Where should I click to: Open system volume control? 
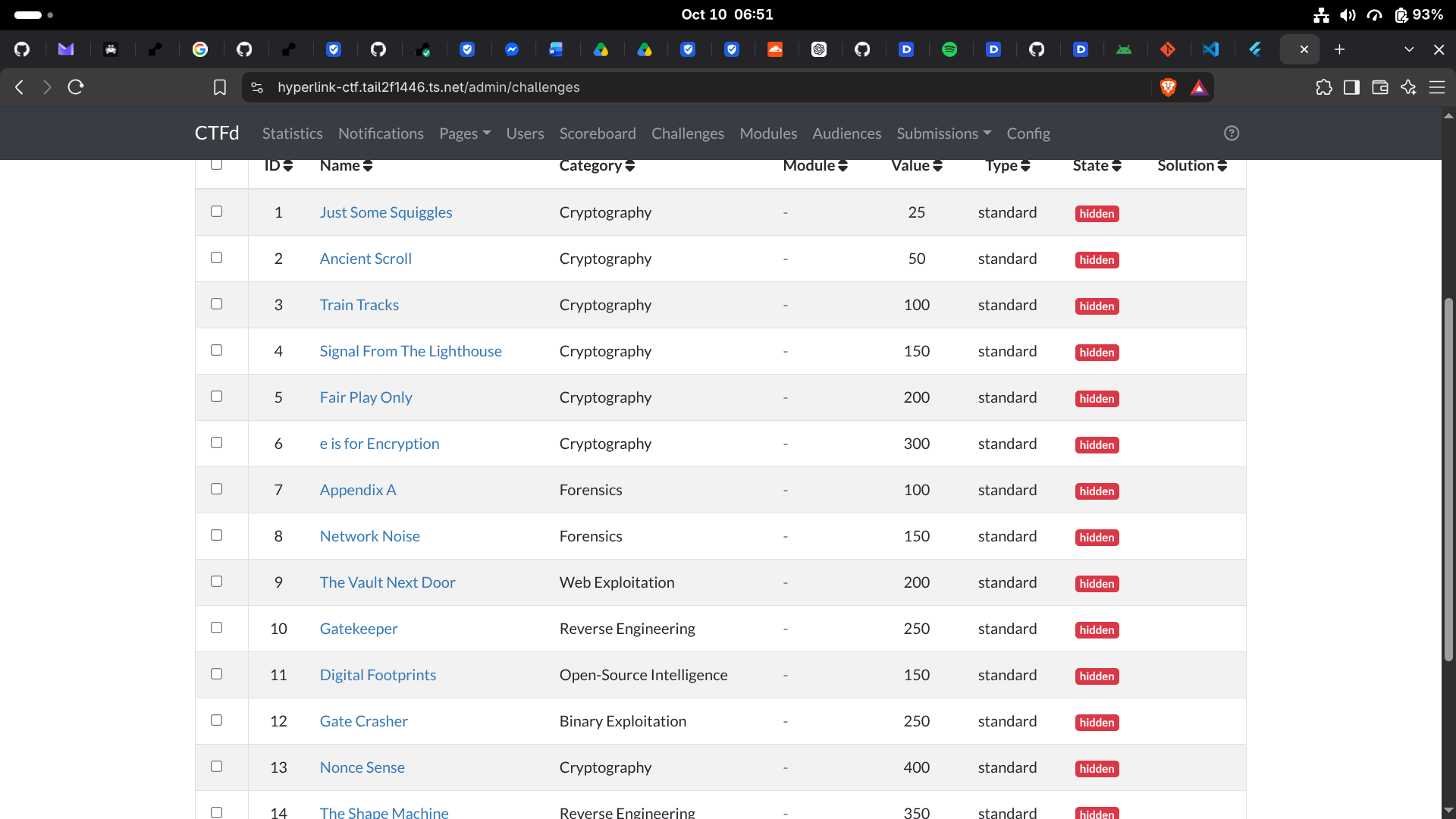coord(1348,15)
